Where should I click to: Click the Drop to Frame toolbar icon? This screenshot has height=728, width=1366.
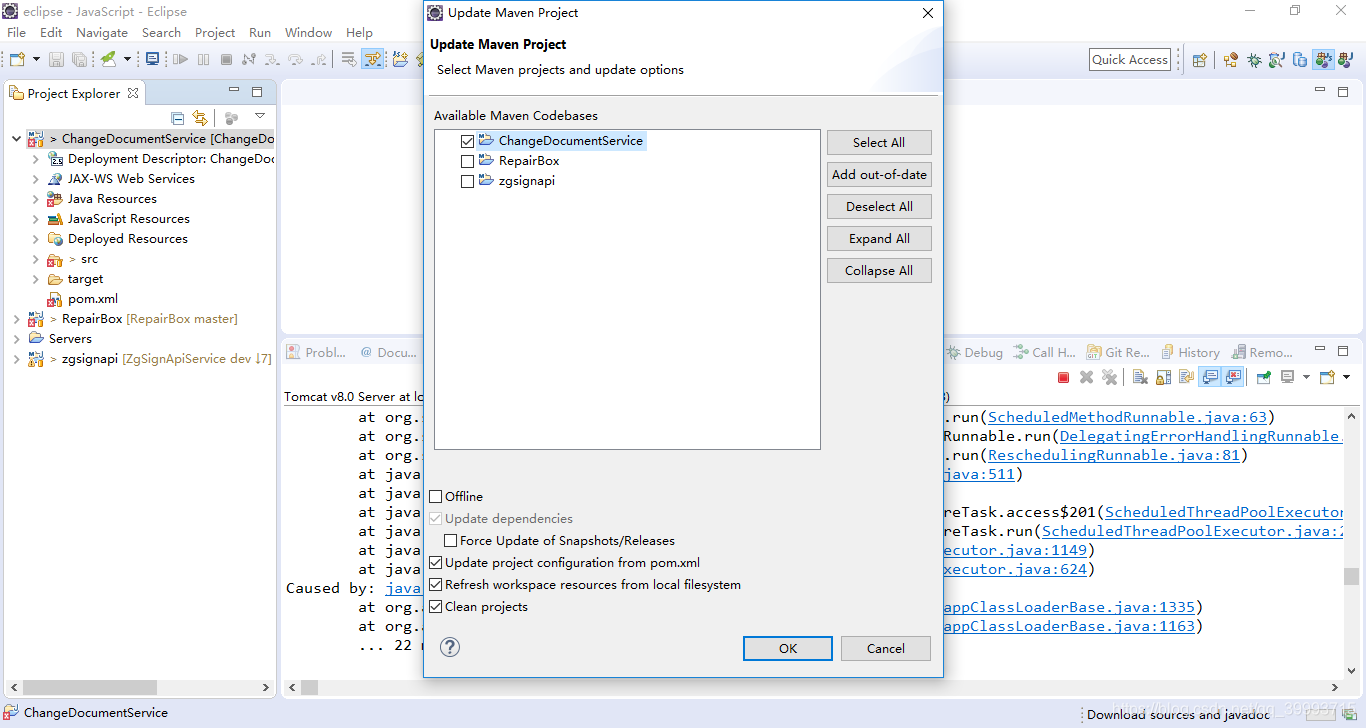pyautogui.click(x=349, y=59)
